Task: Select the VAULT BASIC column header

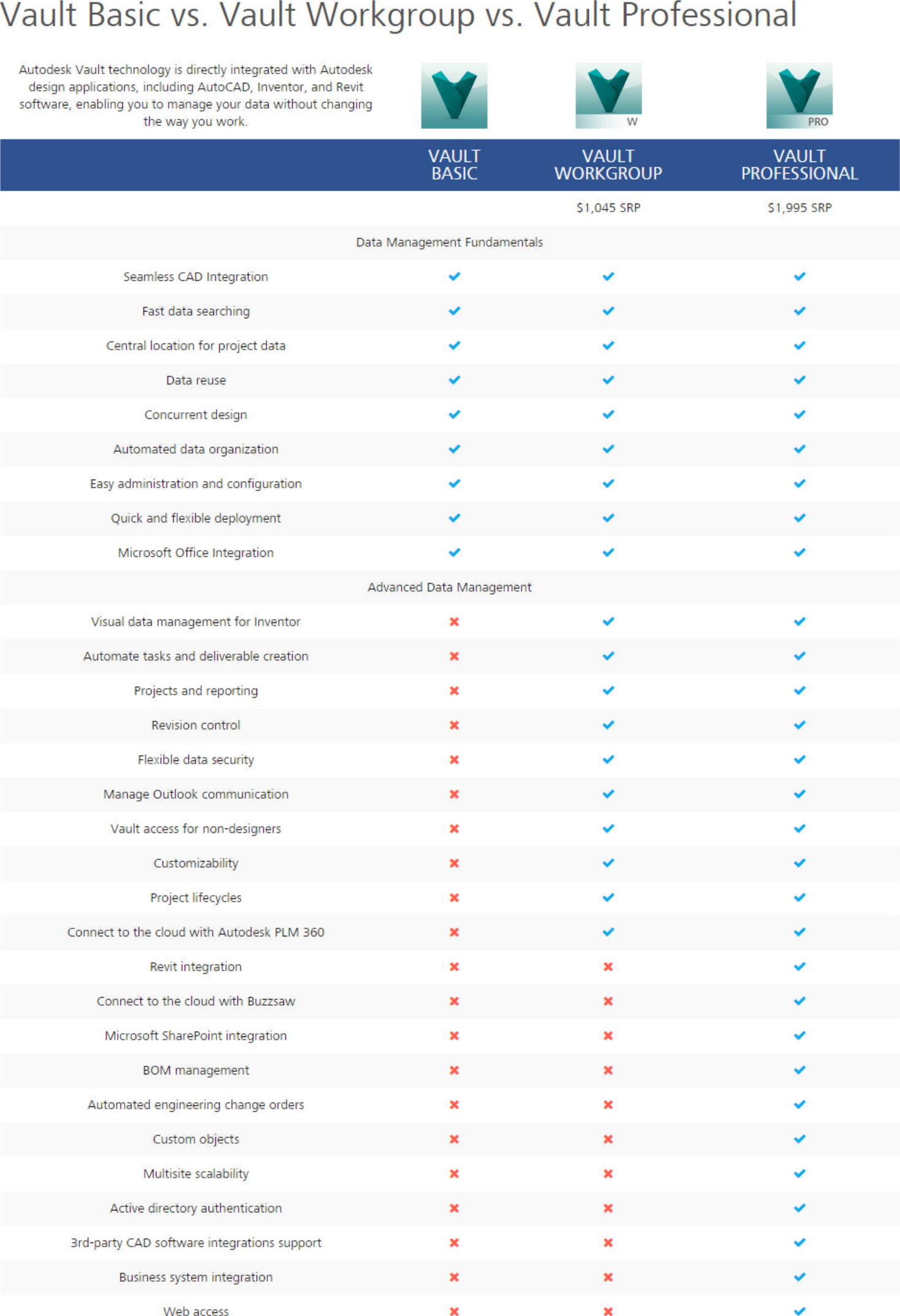Action: coord(454,165)
